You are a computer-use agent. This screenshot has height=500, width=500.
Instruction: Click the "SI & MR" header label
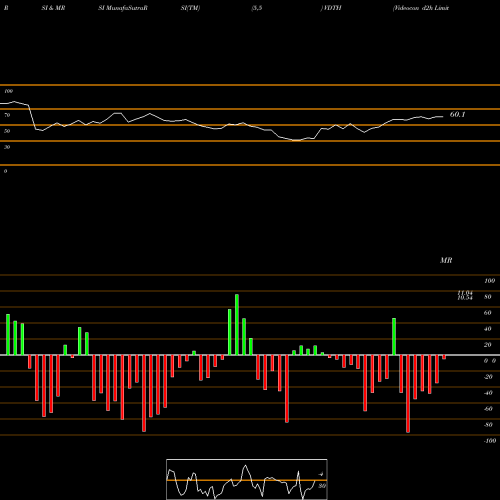pos(53,8)
